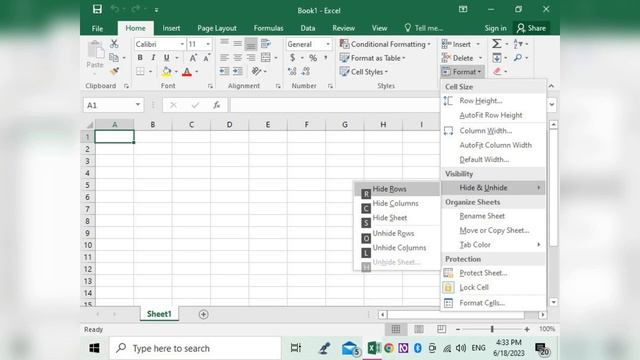Click the New Sheet plus button
The width and height of the screenshot is (640, 360).
point(203,314)
